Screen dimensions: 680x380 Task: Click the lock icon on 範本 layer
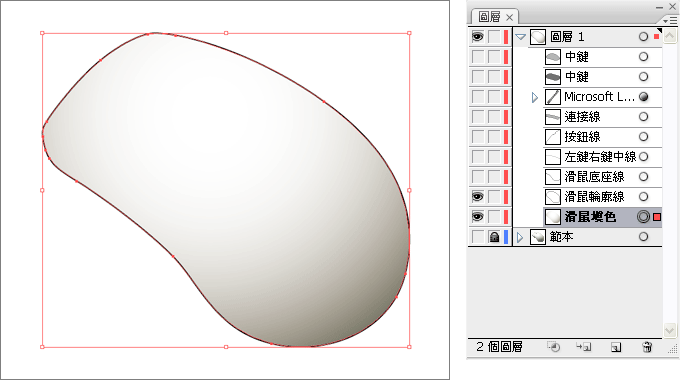494,237
